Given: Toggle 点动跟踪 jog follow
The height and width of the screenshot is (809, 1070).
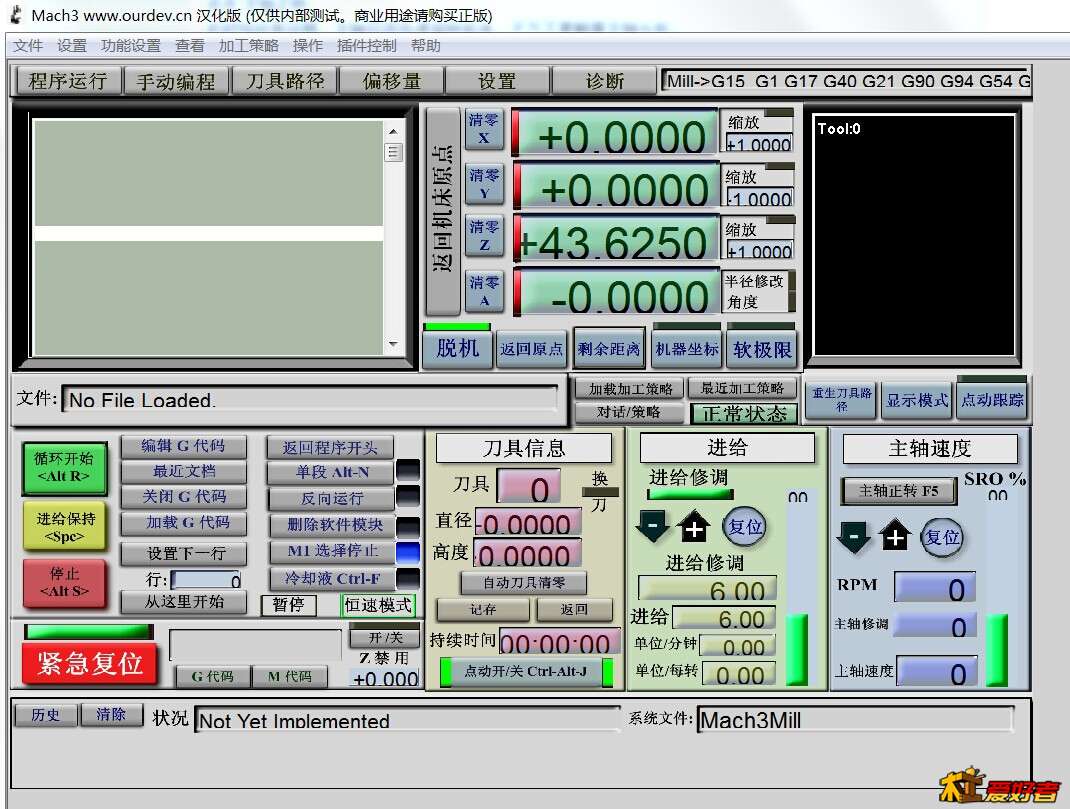Looking at the screenshot, I should (x=992, y=400).
